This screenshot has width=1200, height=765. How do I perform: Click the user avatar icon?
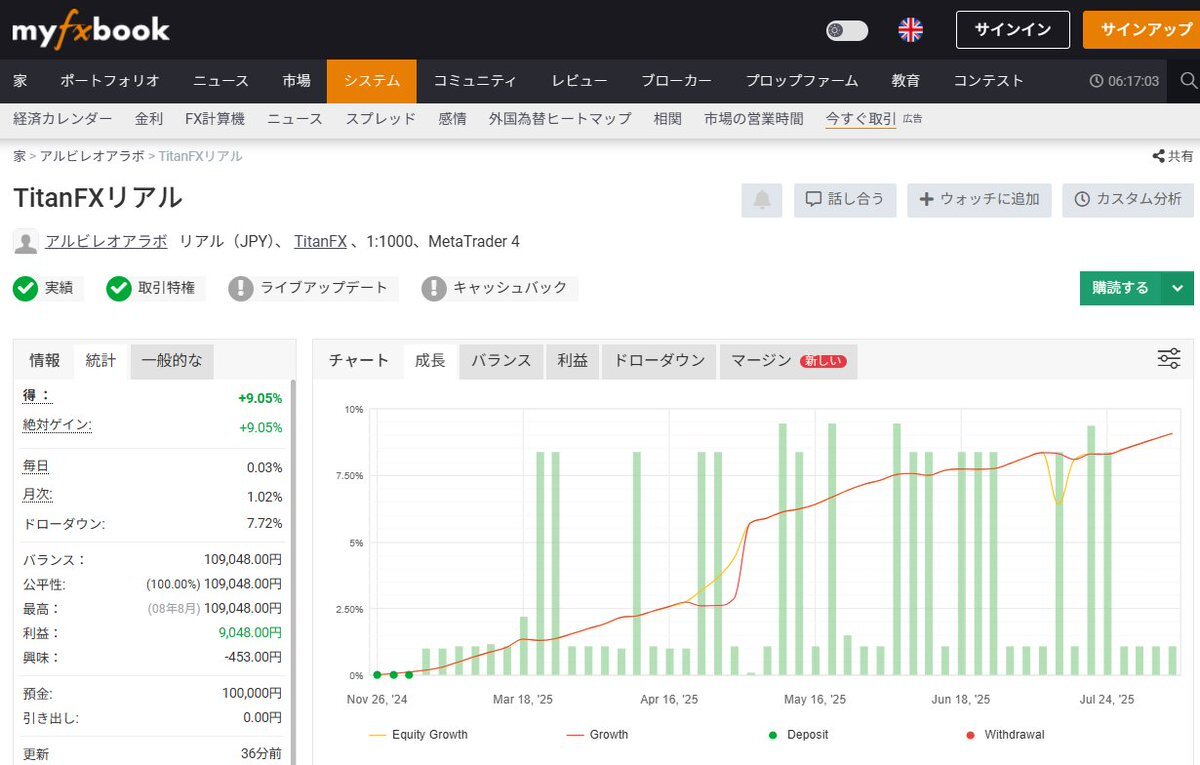[x=26, y=242]
